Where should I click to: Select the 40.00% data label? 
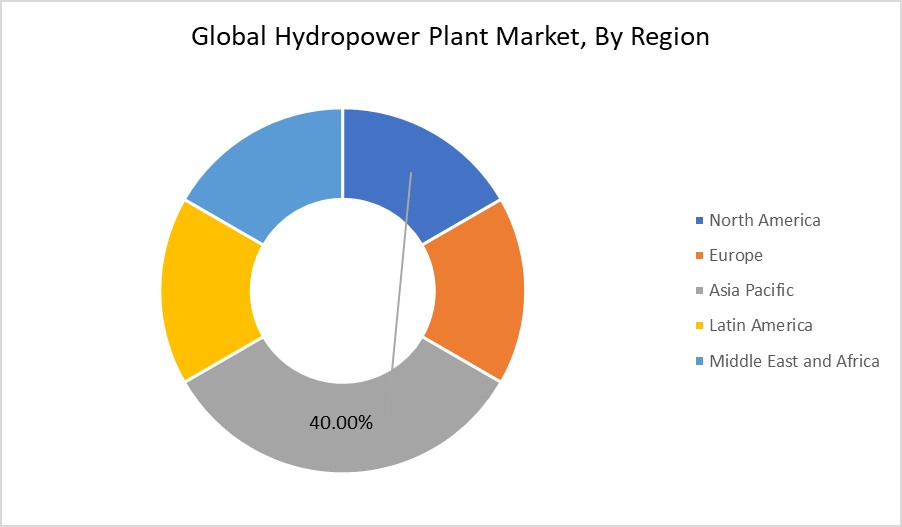tap(341, 422)
